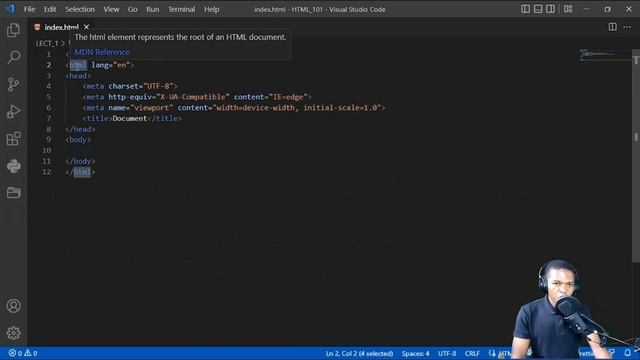Open the Run menu
640x360 pixels.
click(x=153, y=9)
